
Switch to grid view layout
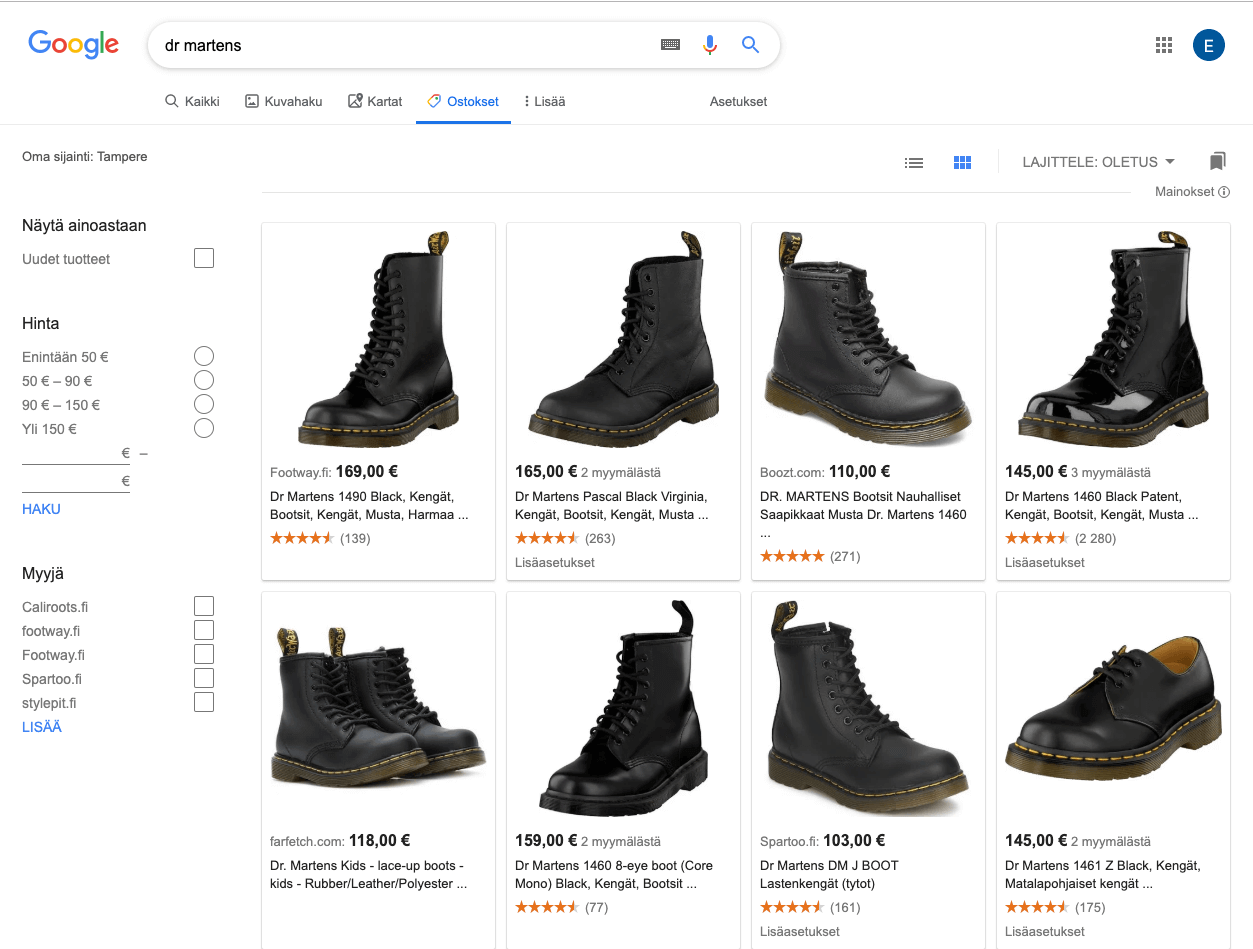(x=962, y=162)
